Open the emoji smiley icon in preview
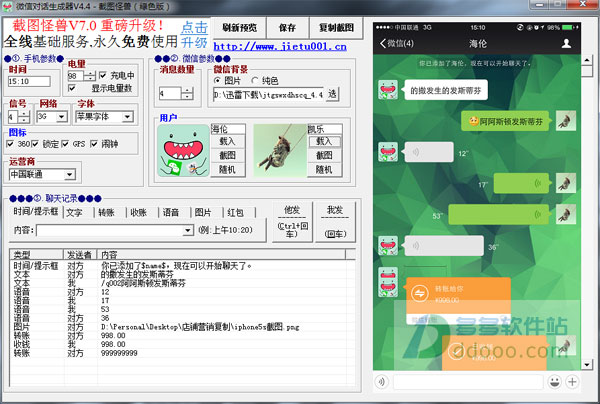600x404 pixels. click(x=554, y=381)
